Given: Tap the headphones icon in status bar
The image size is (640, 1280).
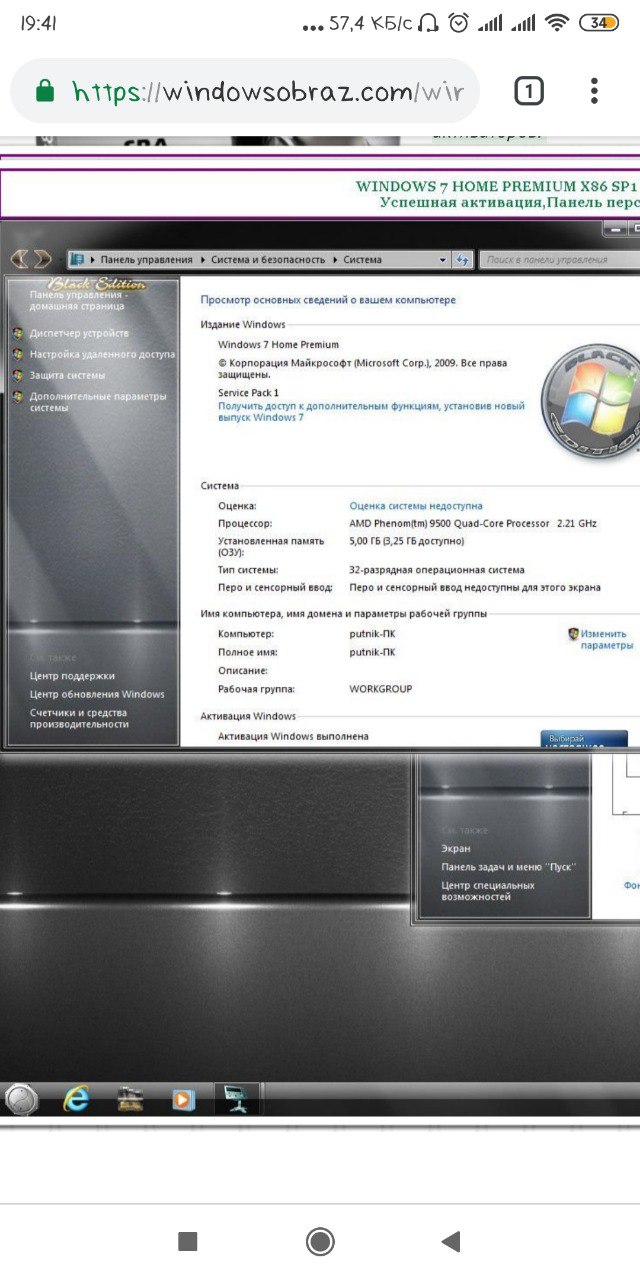Looking at the screenshot, I should tap(429, 23).
